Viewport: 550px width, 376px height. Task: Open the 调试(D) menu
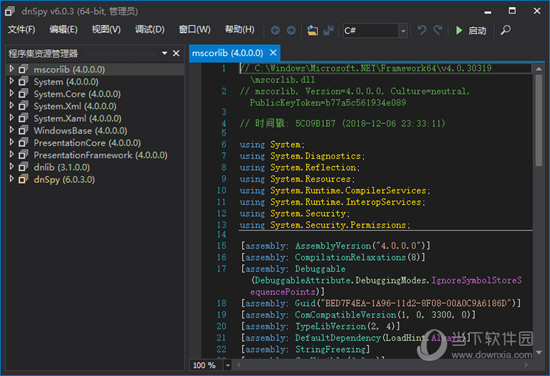coord(149,30)
